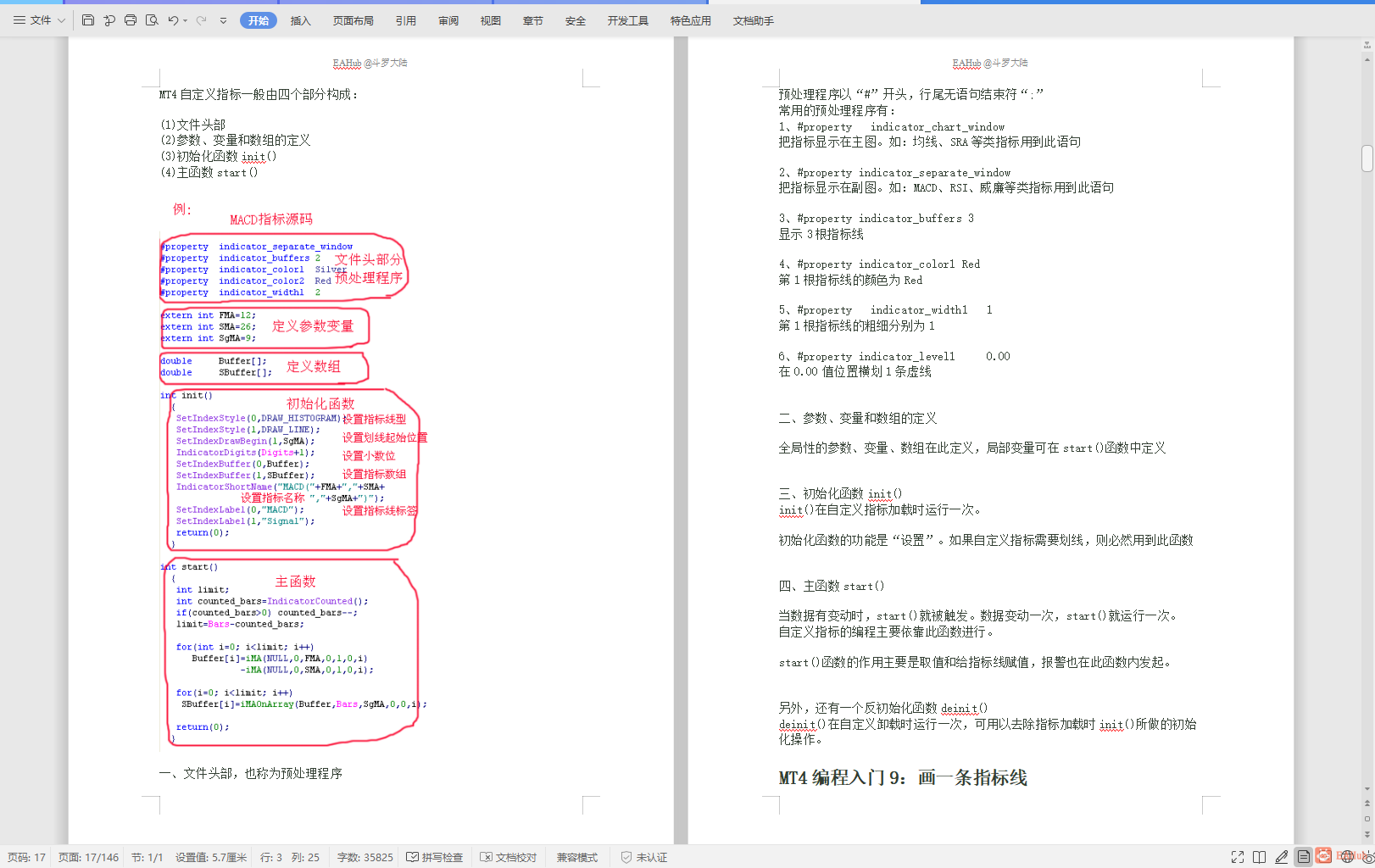Click the Print icon in quick access toolbar
Image resolution: width=1375 pixels, height=868 pixels.
(130, 19)
